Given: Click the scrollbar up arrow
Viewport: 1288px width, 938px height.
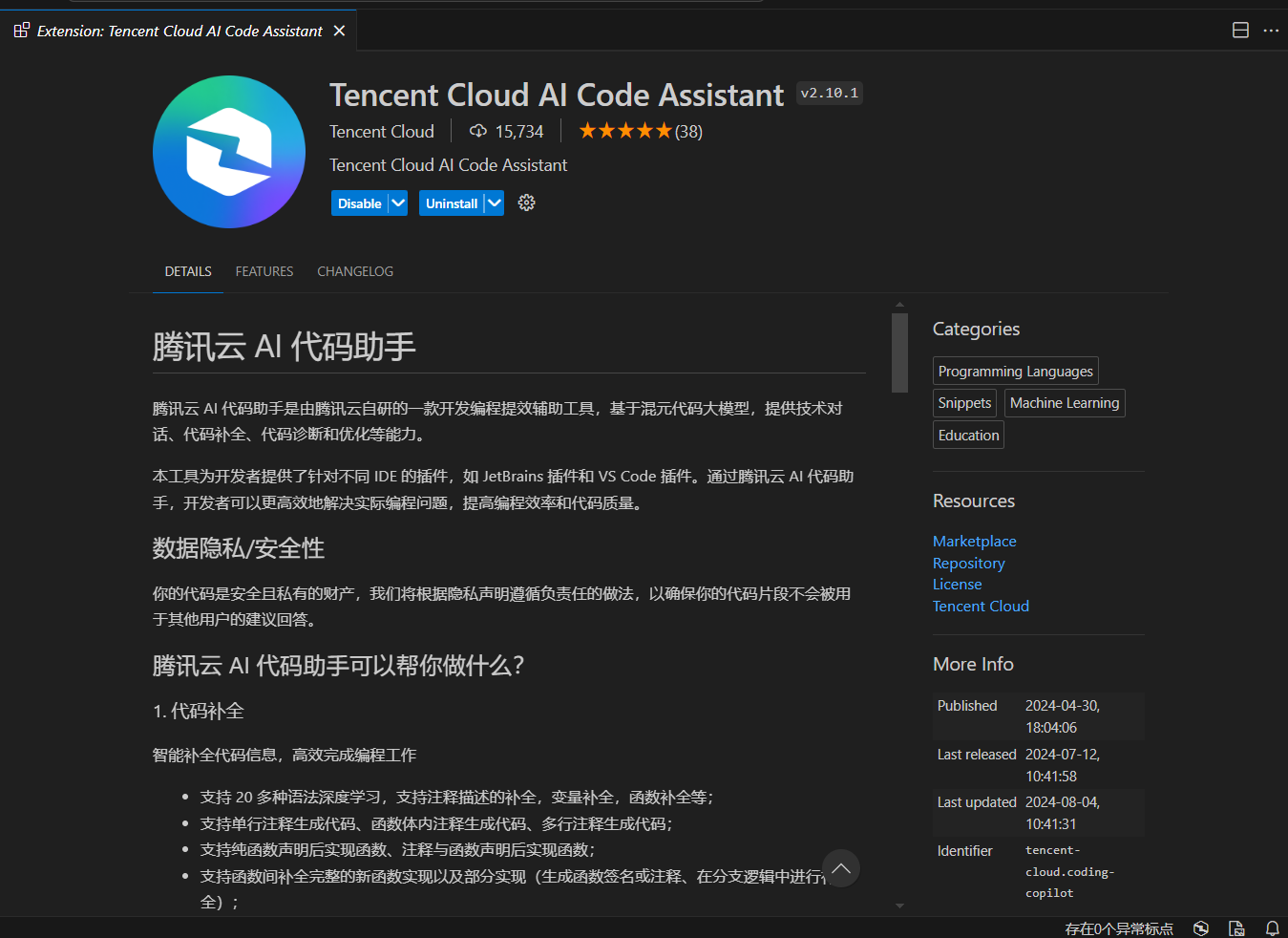Looking at the screenshot, I should (899, 305).
